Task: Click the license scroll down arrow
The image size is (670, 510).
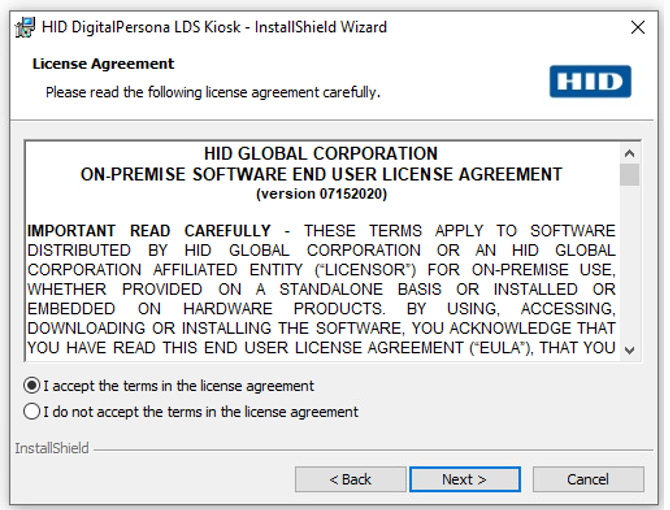Action: [x=630, y=349]
